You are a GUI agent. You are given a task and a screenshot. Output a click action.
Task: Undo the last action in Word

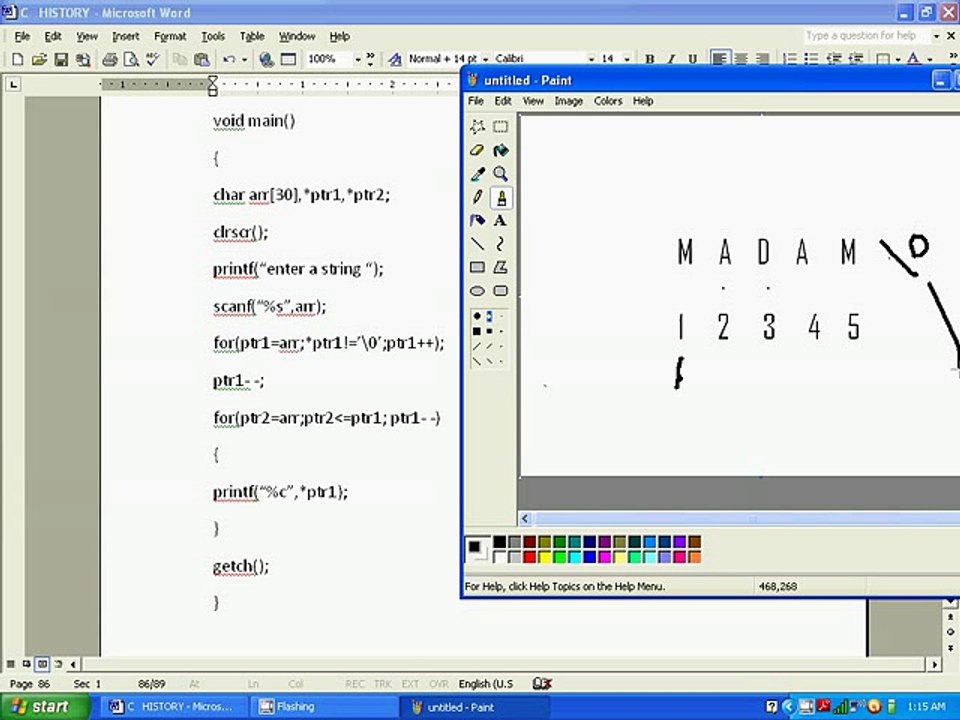[229, 59]
